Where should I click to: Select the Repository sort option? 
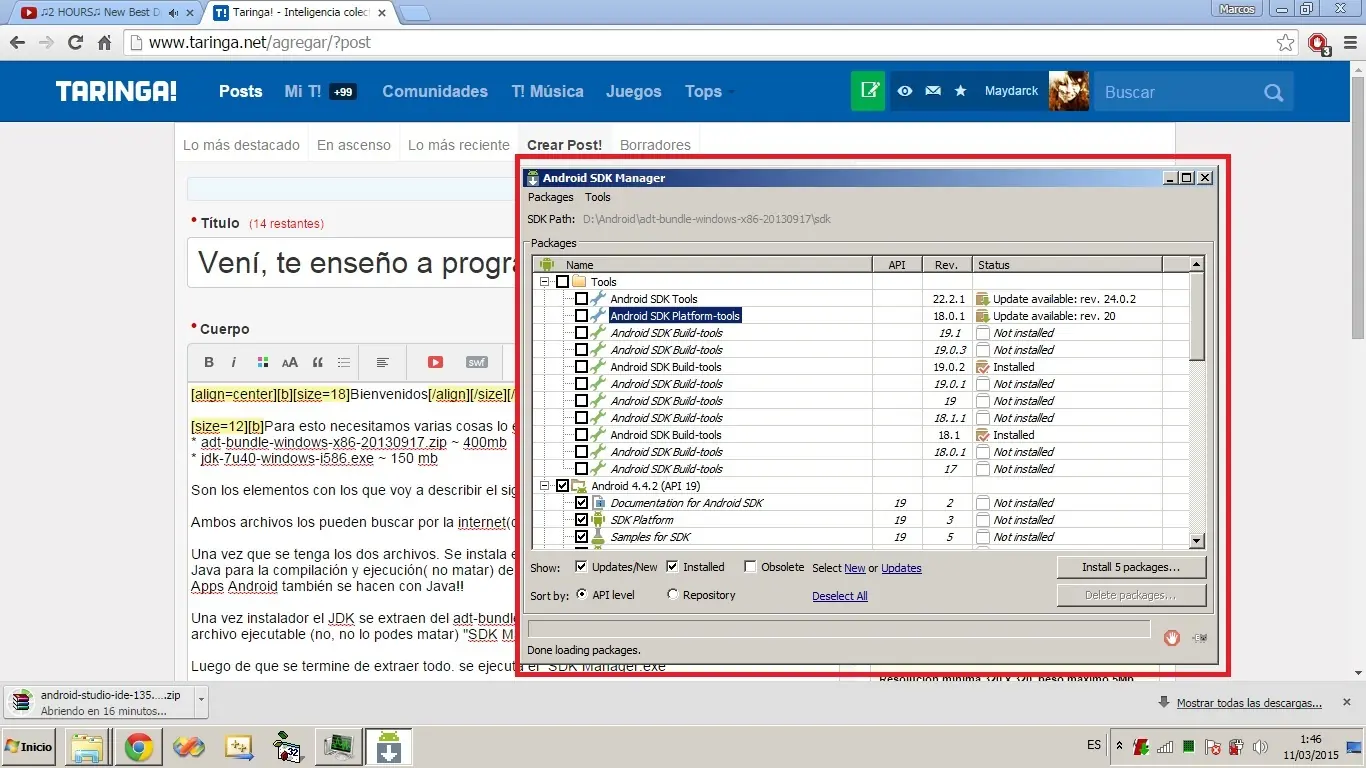pos(672,595)
